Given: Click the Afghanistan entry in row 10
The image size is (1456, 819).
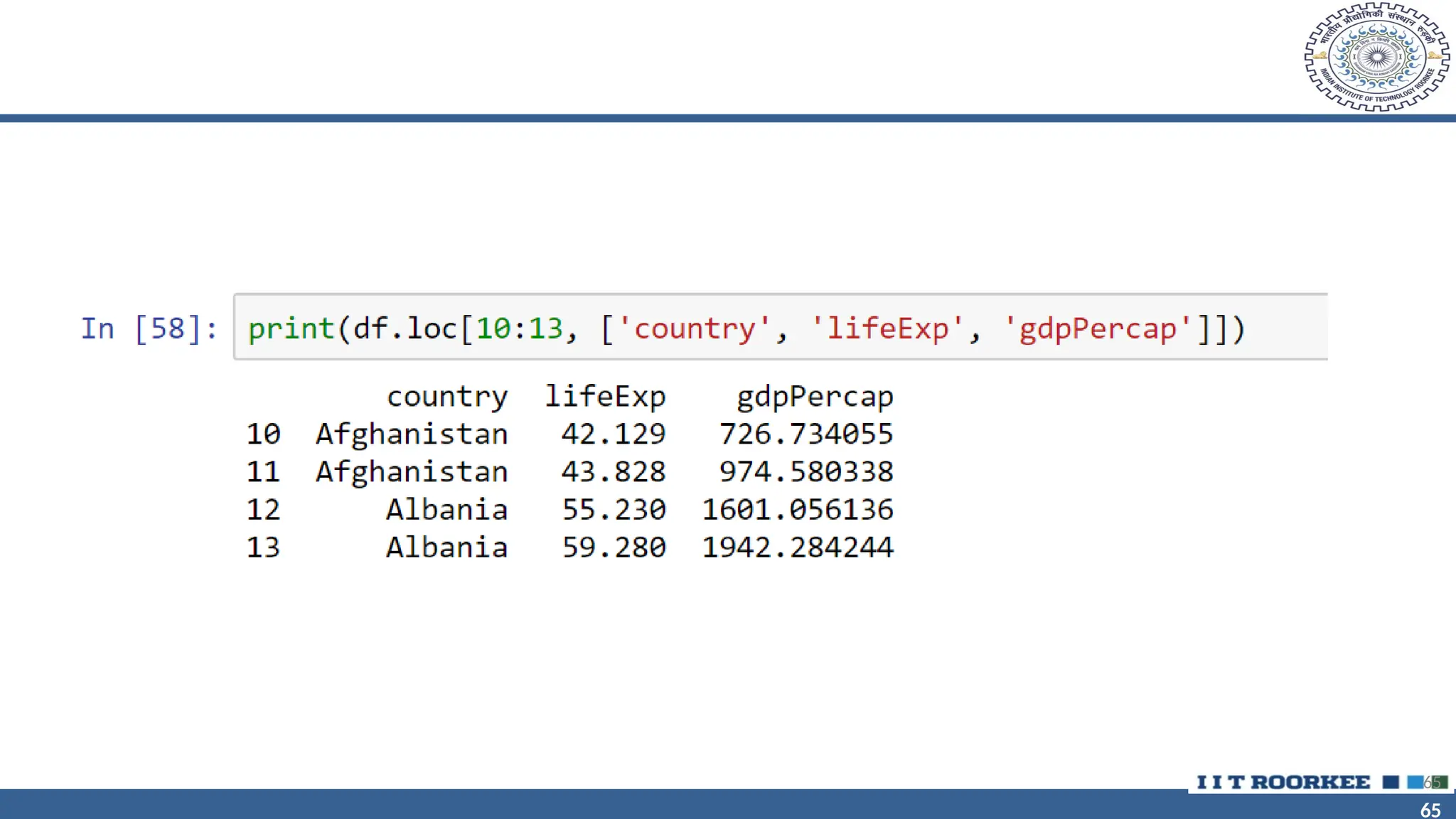Looking at the screenshot, I should point(412,434).
